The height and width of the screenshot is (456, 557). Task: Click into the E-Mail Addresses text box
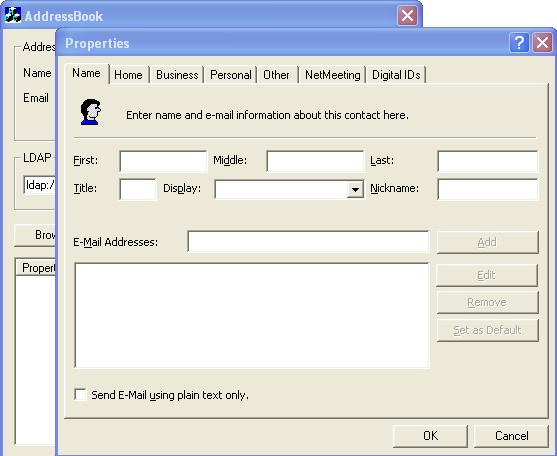click(x=308, y=242)
